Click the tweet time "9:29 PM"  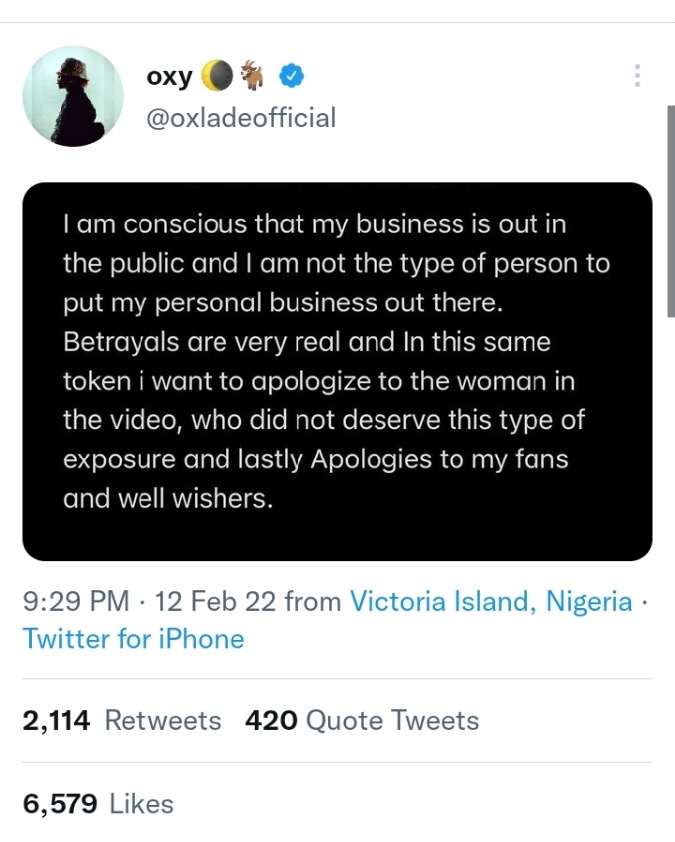pyautogui.click(x=76, y=602)
